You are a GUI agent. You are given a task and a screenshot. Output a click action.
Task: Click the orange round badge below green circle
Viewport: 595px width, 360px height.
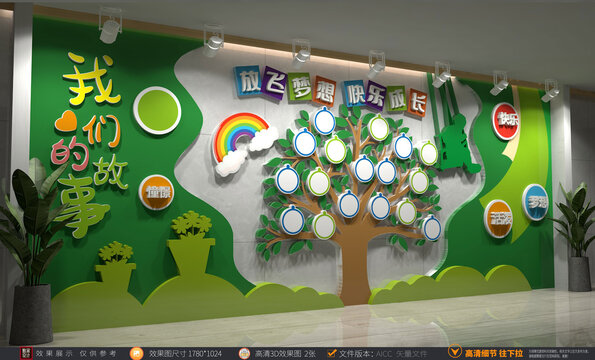(x=156, y=192)
